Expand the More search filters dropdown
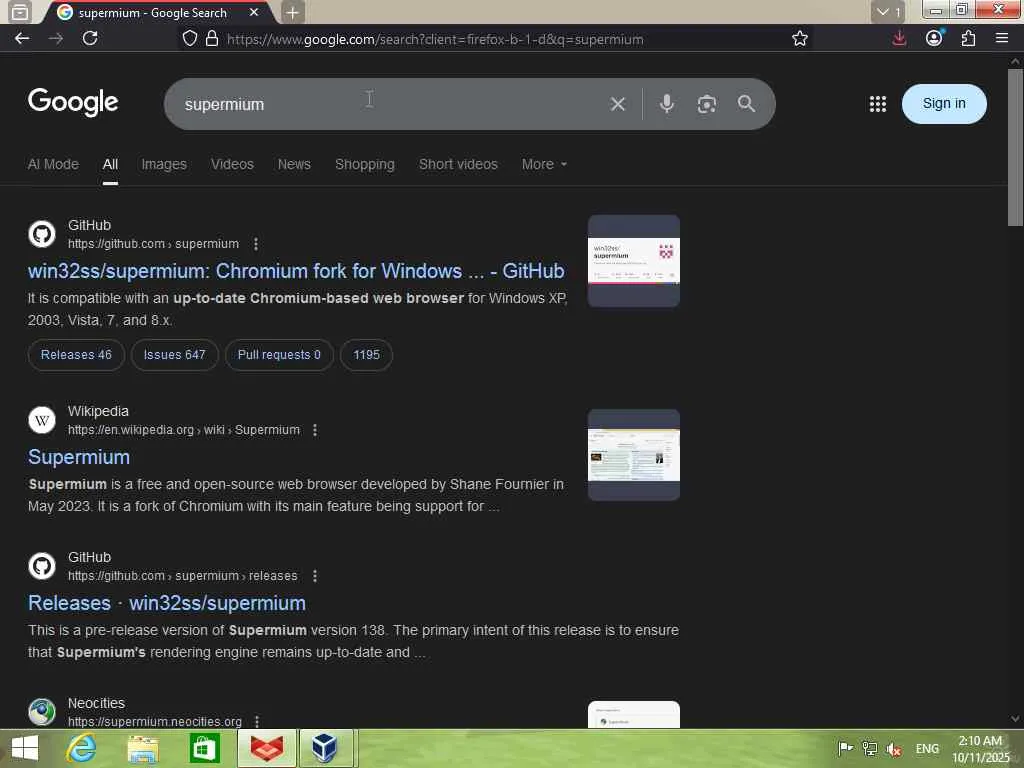 [544, 165]
